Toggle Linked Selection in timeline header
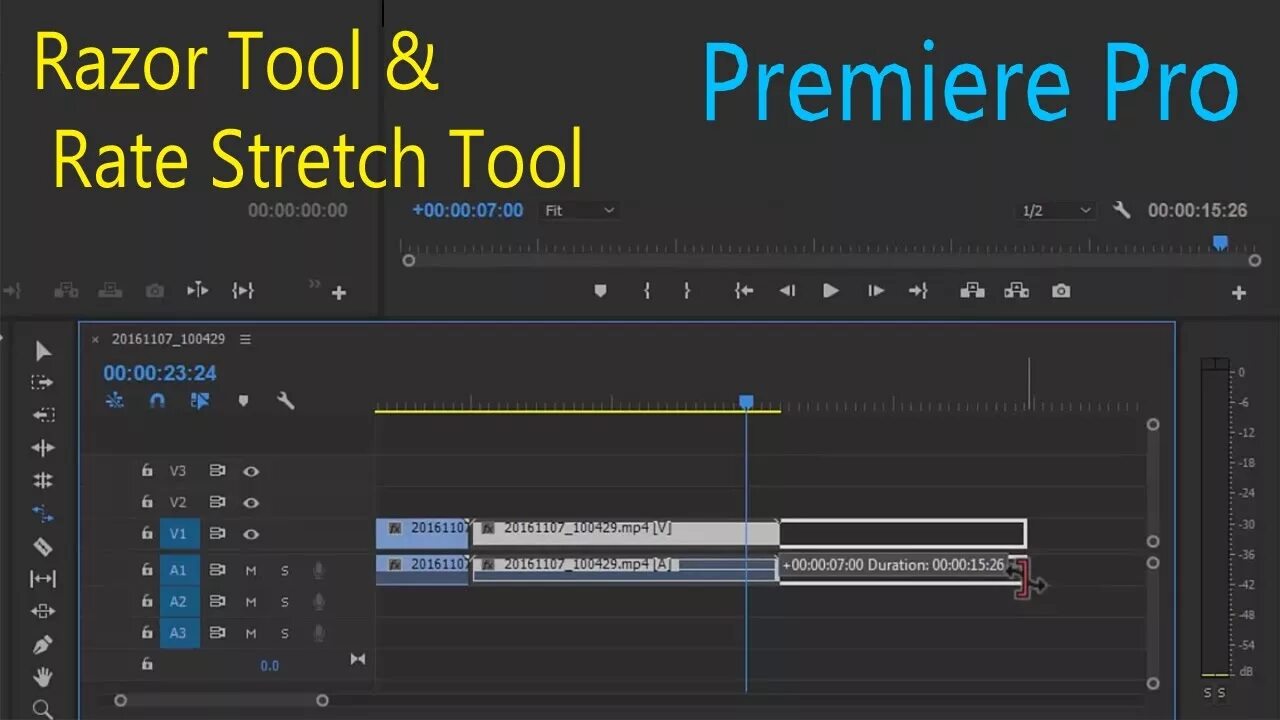Viewport: 1280px width, 720px height. pyautogui.click(x=199, y=401)
